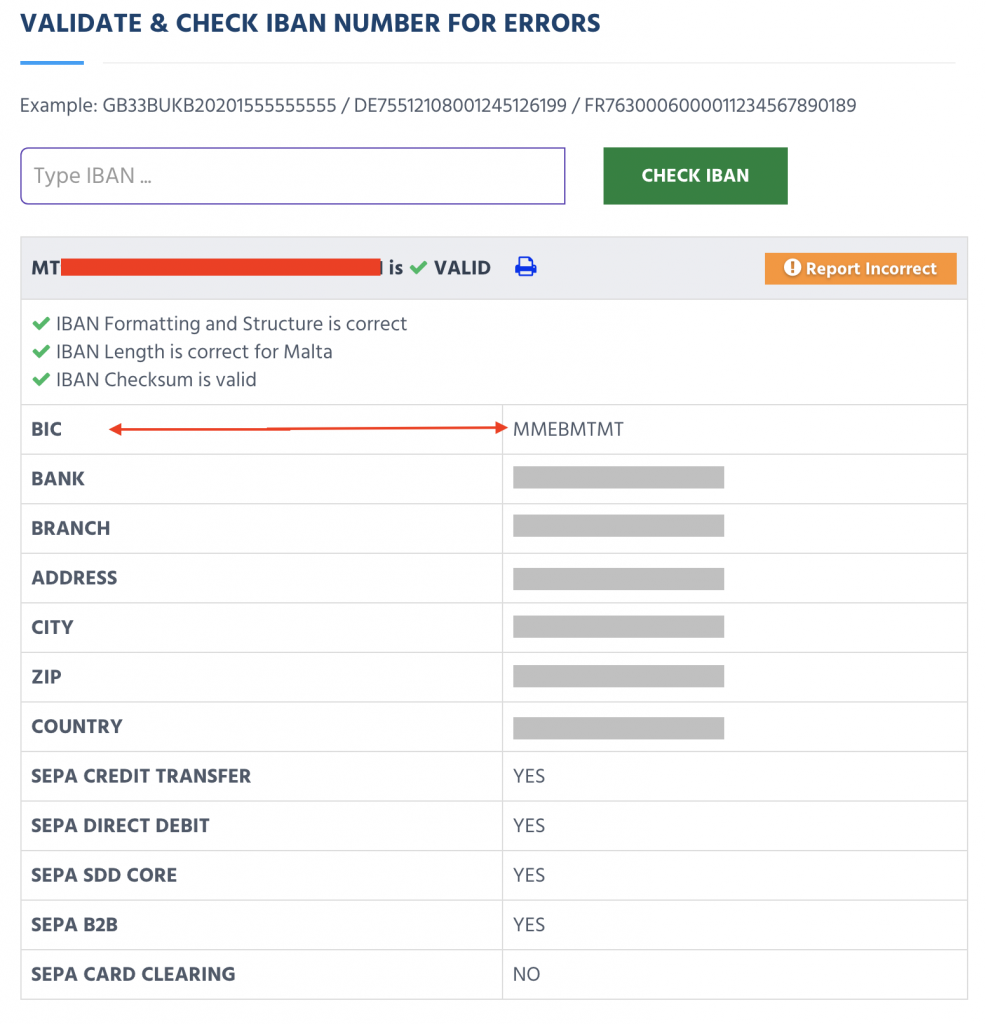Click the checkmark beside IBAN Length row

point(40,351)
